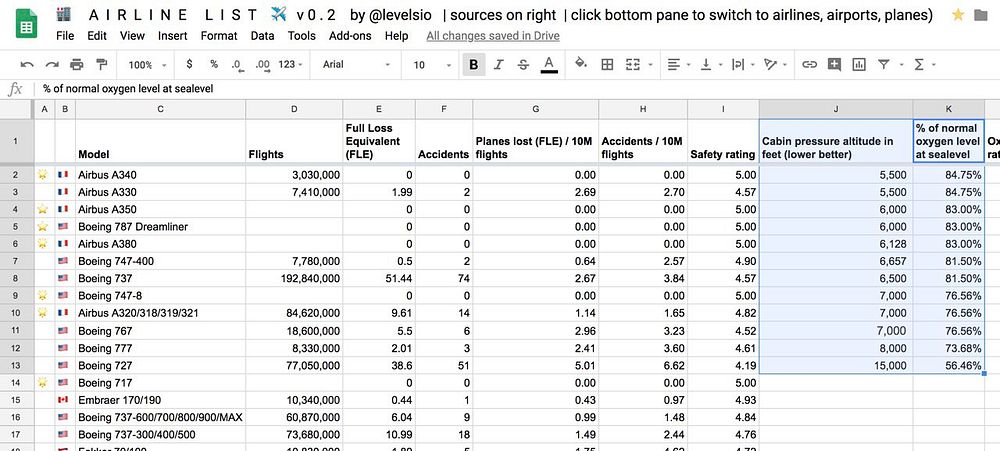Screen dimensions: 1000x451
Task: Toggle italic formatting
Action: pyautogui.click(x=499, y=64)
